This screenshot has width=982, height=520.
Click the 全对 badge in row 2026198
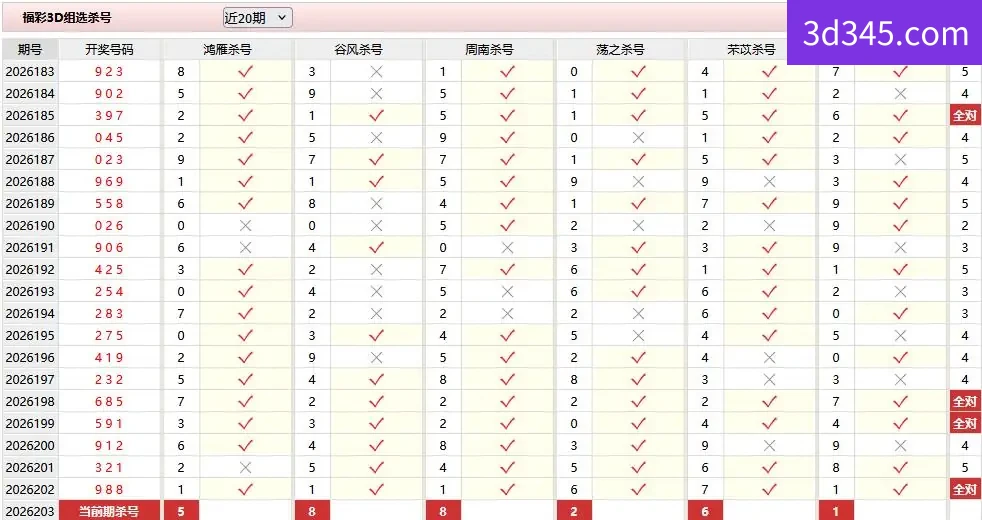[964, 402]
